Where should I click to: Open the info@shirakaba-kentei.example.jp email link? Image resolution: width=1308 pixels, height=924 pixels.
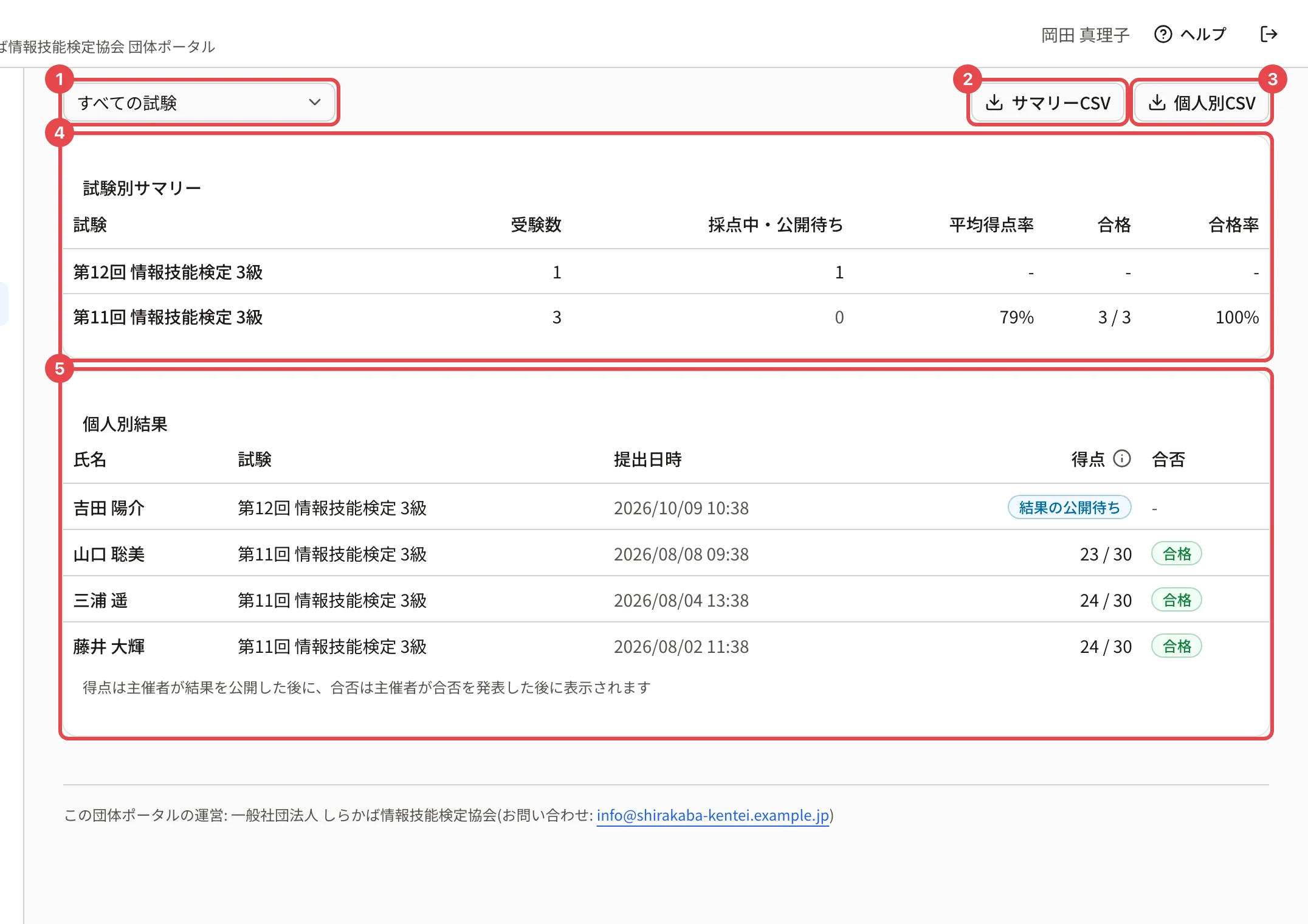713,815
